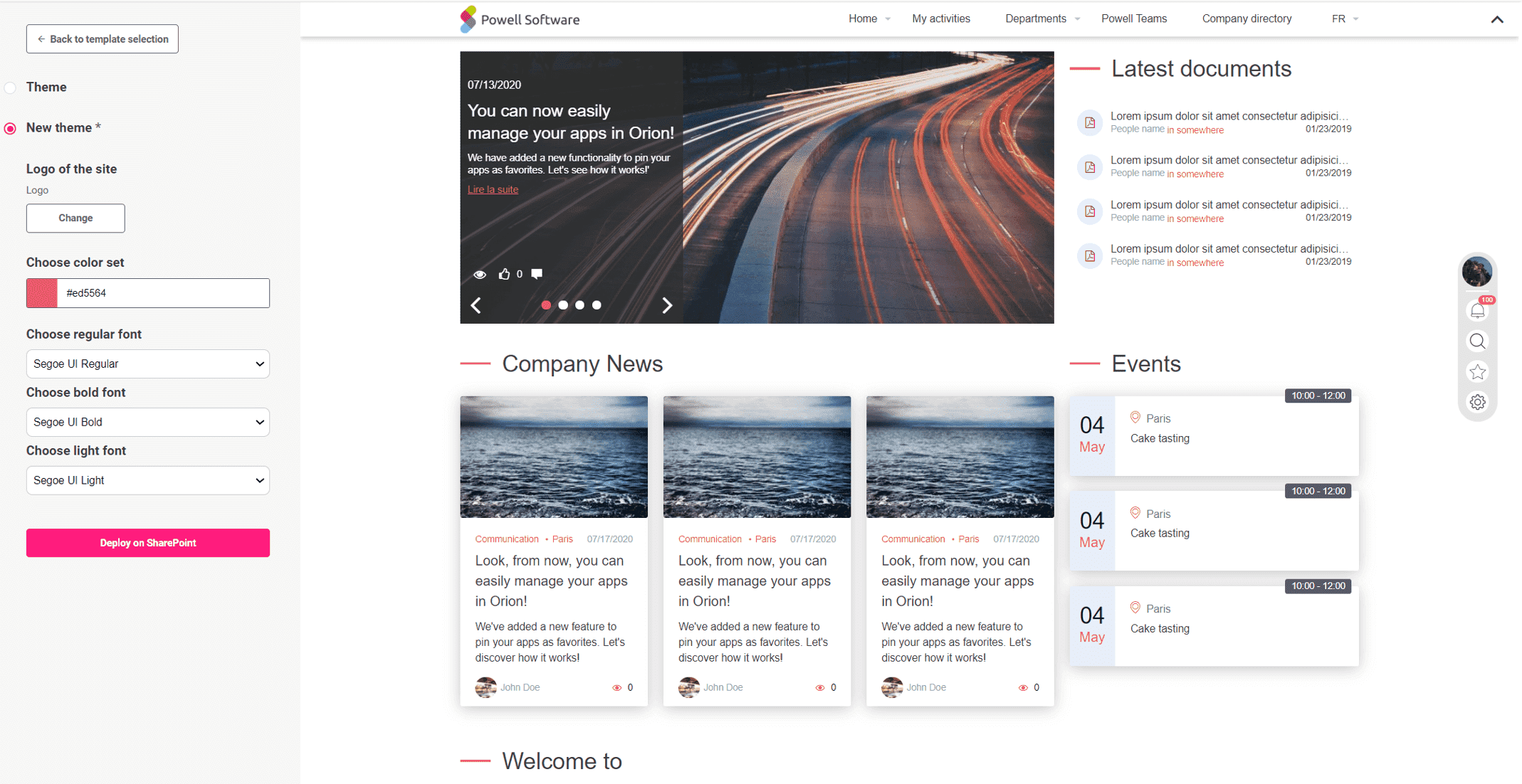Image resolution: width=1522 pixels, height=784 pixels.
Task: Open the search icon in floating sidebar
Action: [1477, 341]
